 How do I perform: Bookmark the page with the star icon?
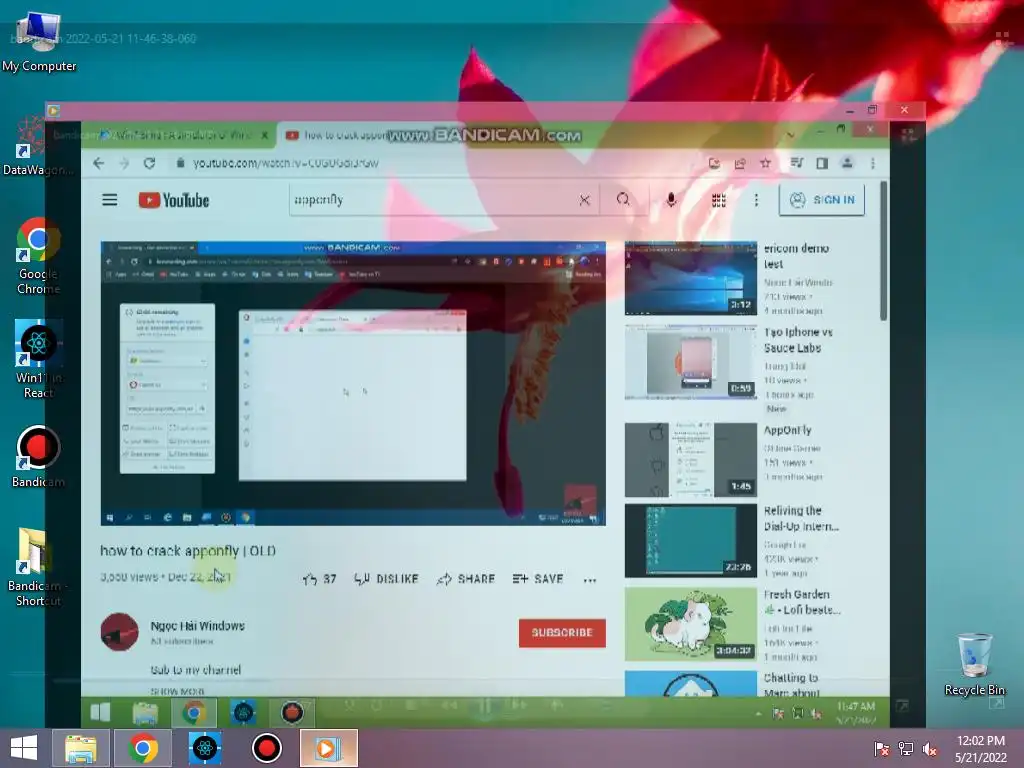(x=765, y=163)
